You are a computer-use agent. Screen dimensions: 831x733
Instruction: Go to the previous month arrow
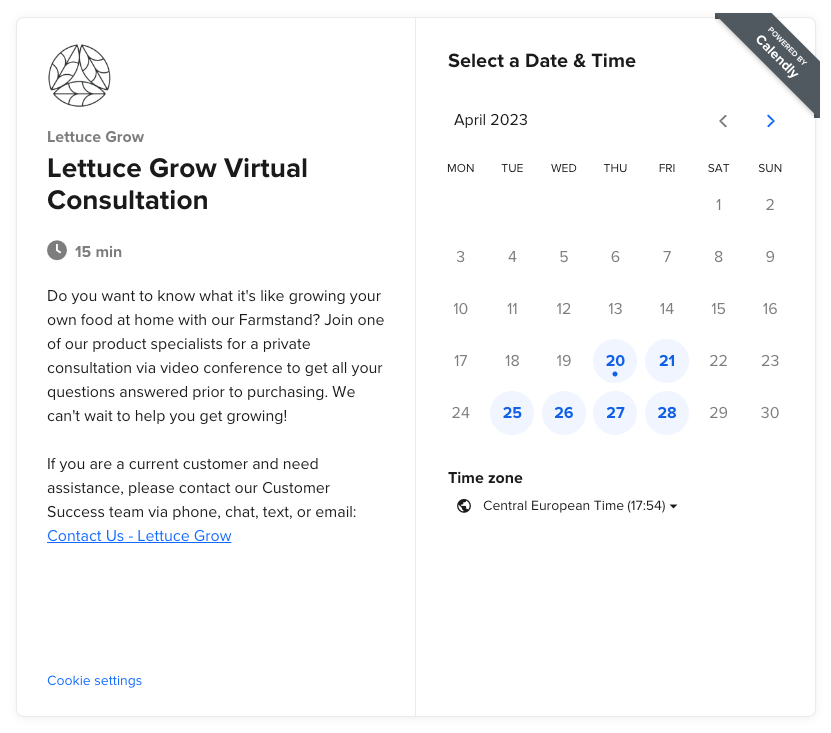(x=723, y=121)
